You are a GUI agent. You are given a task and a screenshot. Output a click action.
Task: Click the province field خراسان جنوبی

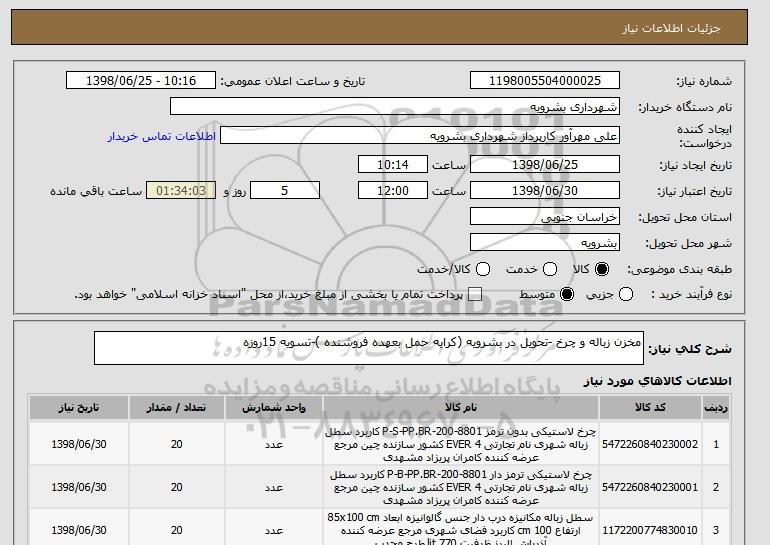(x=545, y=217)
